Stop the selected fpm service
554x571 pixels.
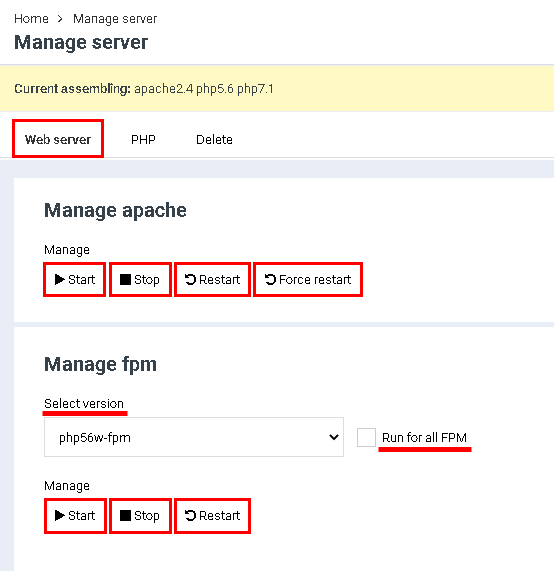click(x=140, y=516)
